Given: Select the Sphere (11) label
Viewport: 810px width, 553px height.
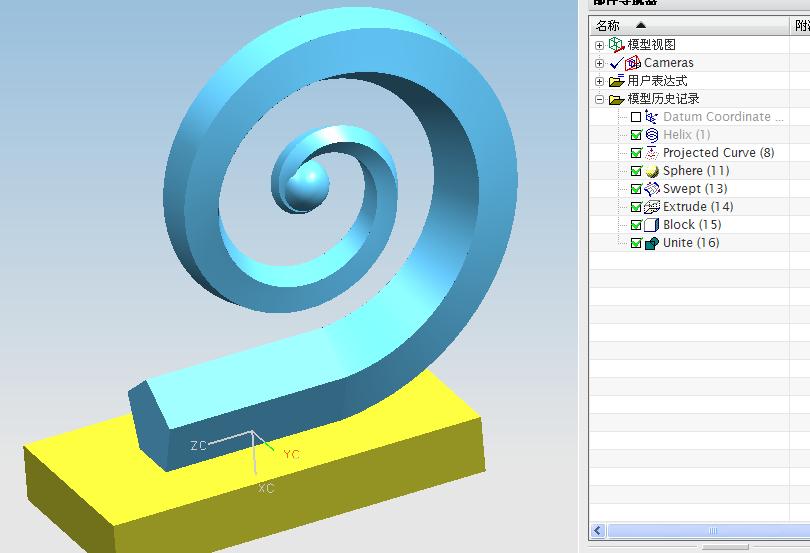Looking at the screenshot, I should point(696,171).
